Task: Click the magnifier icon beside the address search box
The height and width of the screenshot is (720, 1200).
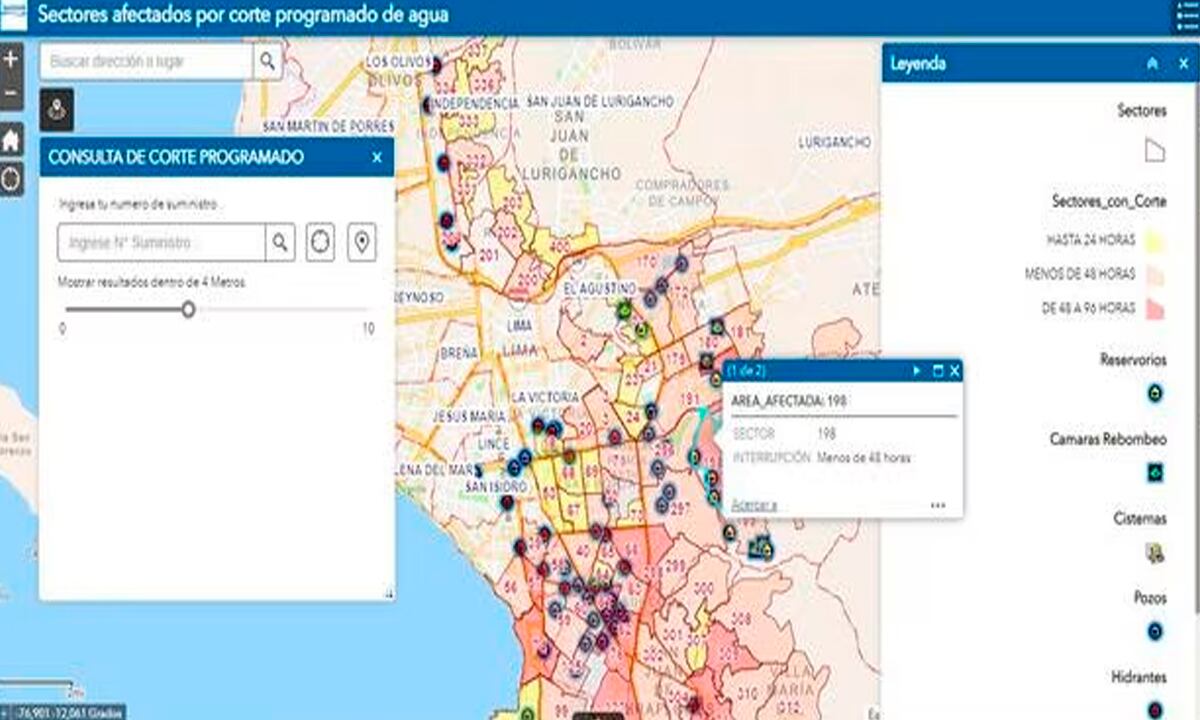Action: [x=267, y=61]
